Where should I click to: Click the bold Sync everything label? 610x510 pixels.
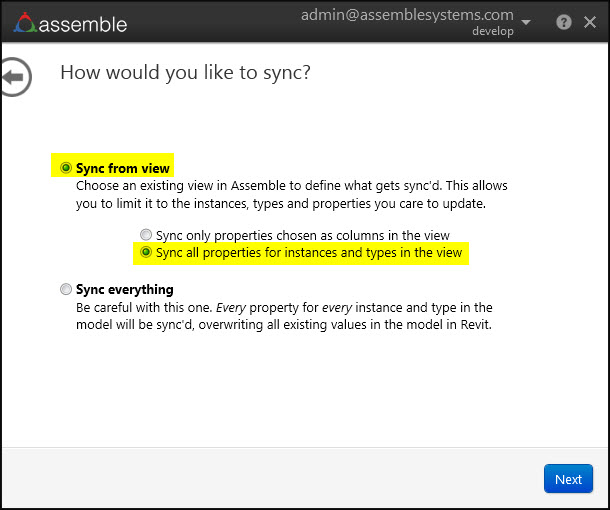click(x=125, y=290)
